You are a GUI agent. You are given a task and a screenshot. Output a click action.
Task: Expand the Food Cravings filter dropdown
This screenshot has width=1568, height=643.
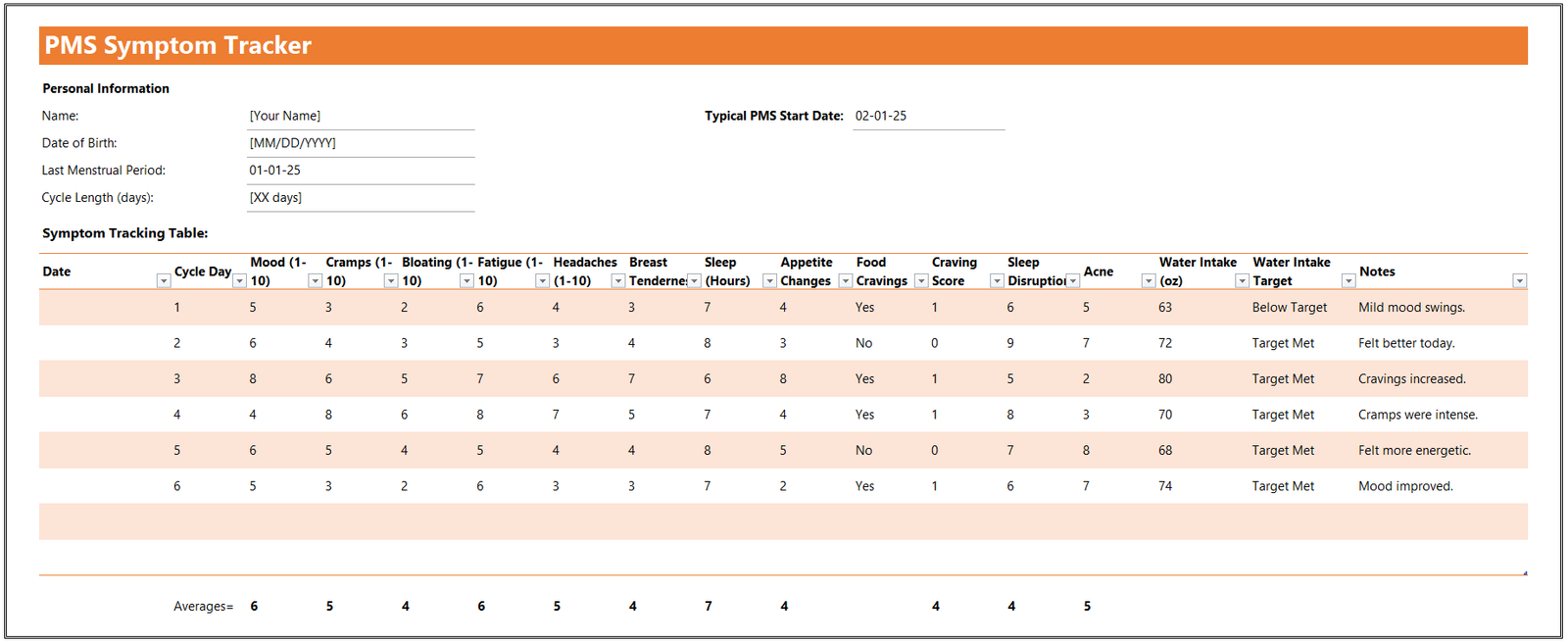click(921, 281)
